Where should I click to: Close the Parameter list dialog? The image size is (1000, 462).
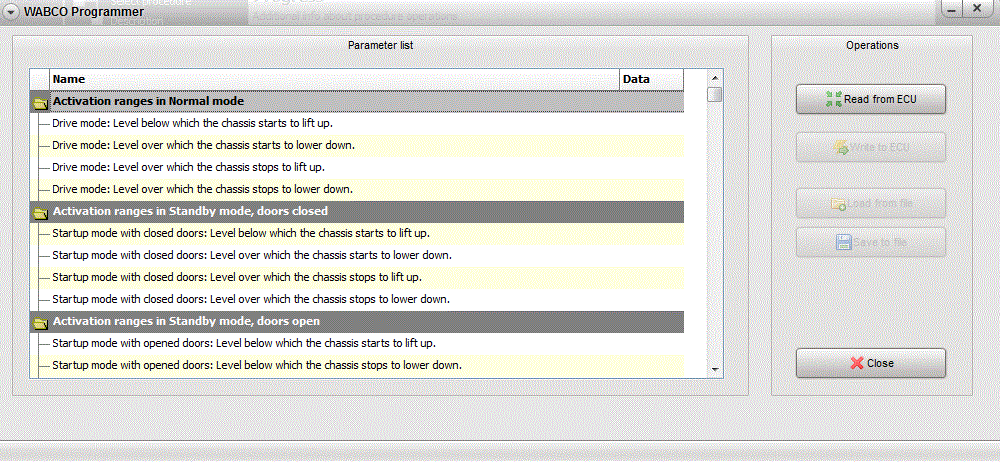[871, 363]
